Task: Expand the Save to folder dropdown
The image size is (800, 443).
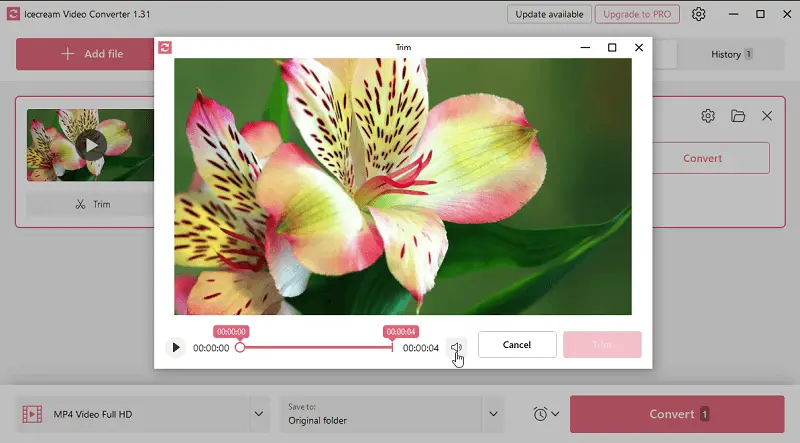Action: coord(493,414)
